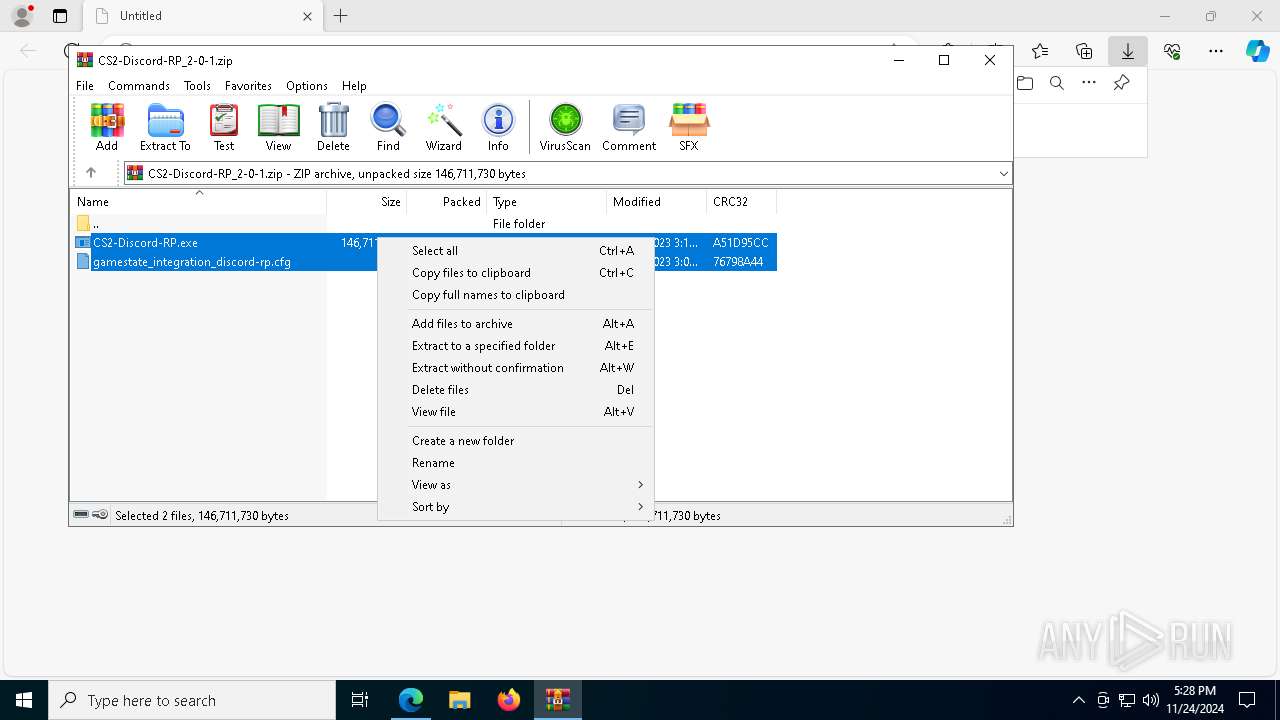Open the Help menu
The image size is (1280, 720).
click(354, 86)
